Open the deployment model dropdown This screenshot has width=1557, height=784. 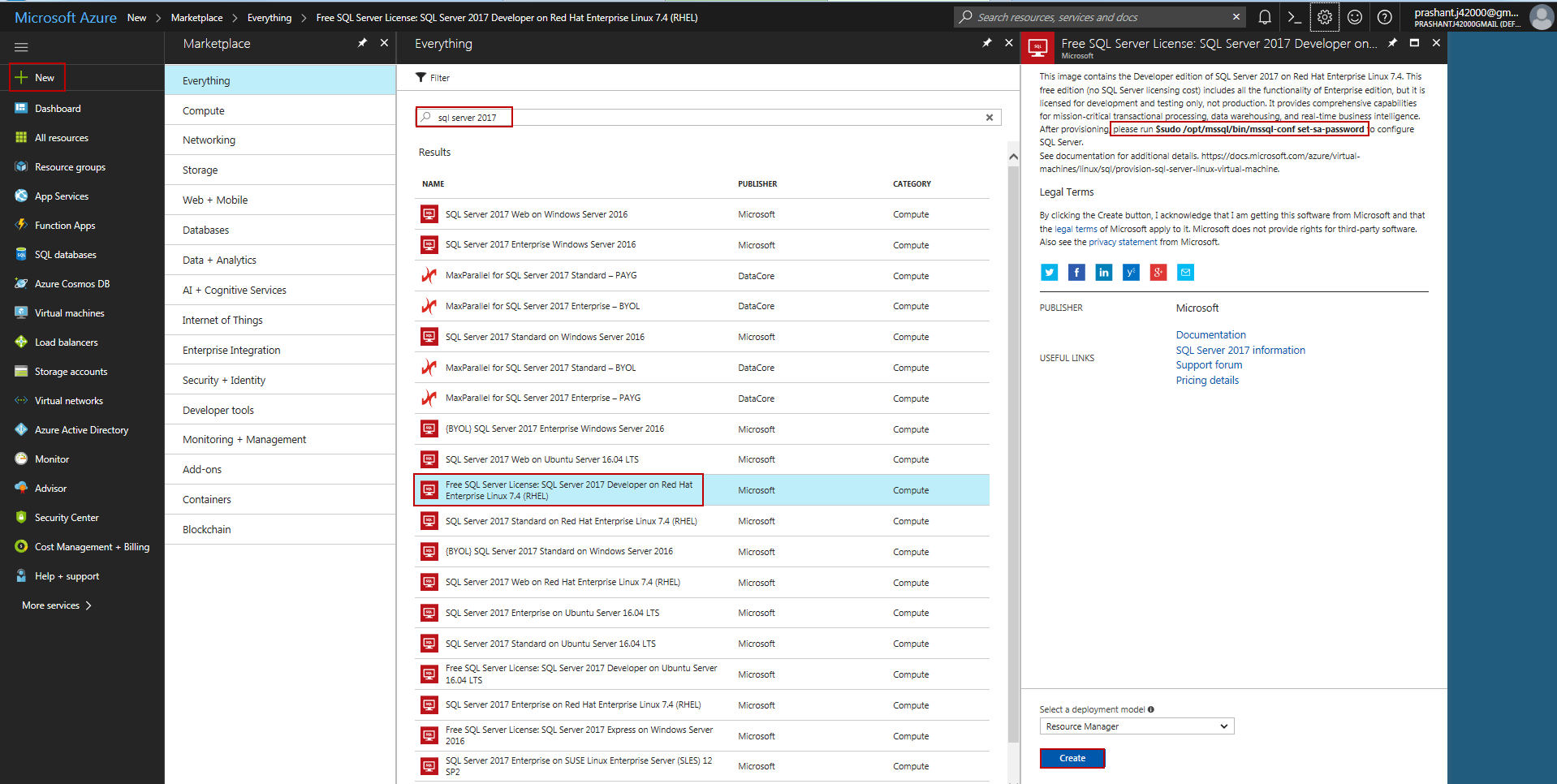[1136, 726]
